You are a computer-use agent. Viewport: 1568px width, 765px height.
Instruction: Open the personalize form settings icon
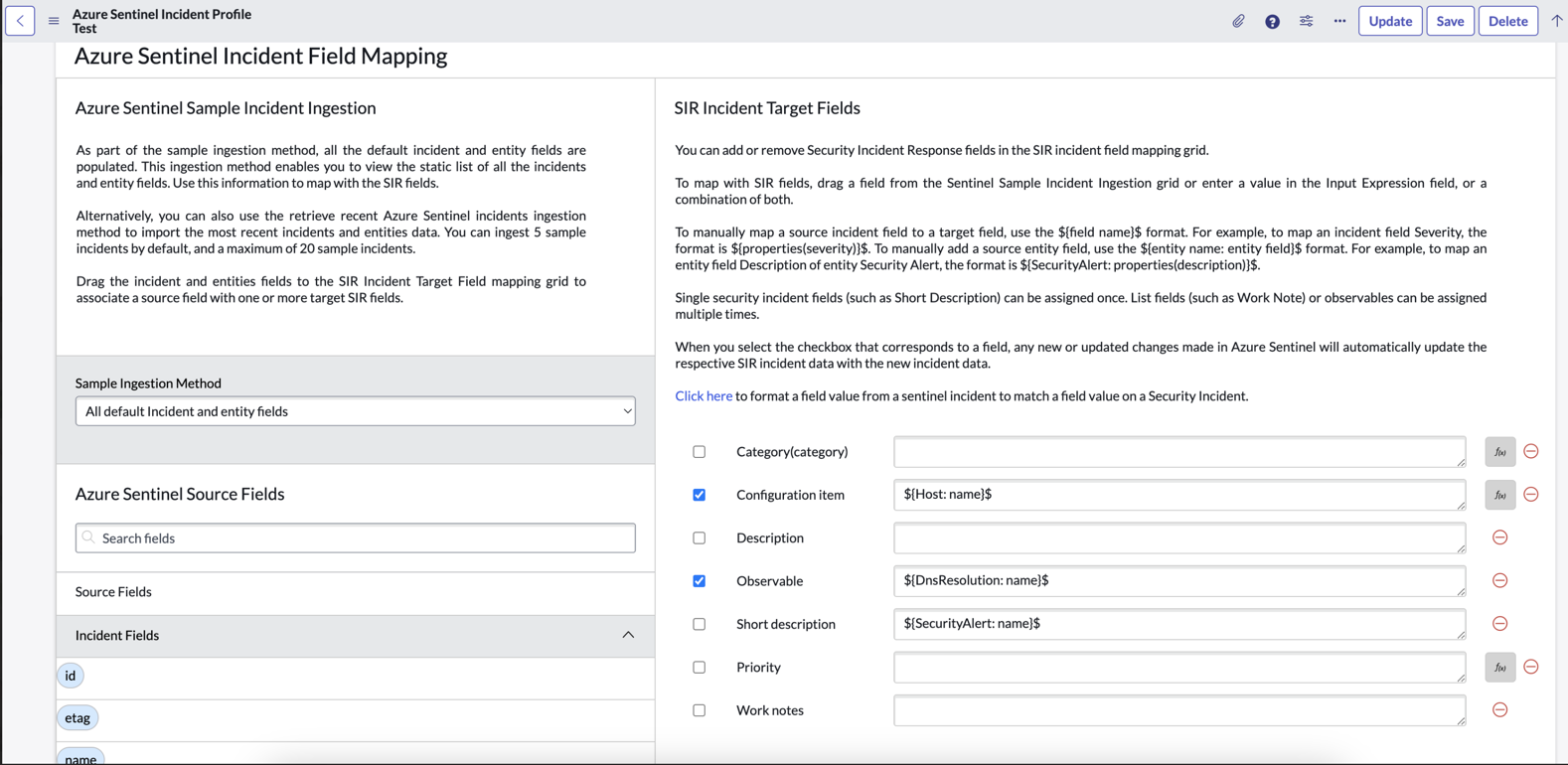tap(1306, 21)
